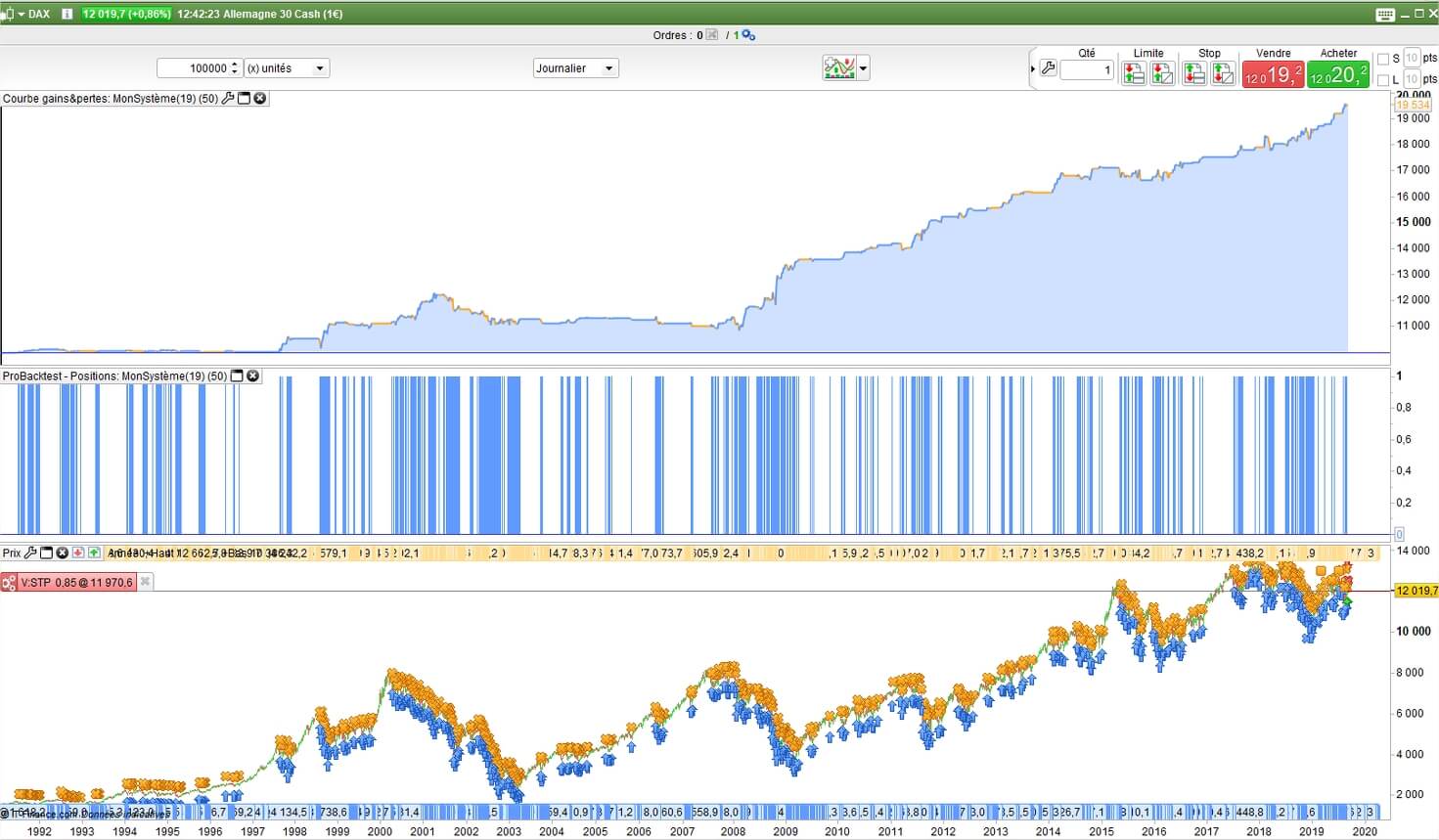Viewport: 1439px width, 840px height.
Task: Enable the S stop points checkbox
Action: click(1383, 59)
